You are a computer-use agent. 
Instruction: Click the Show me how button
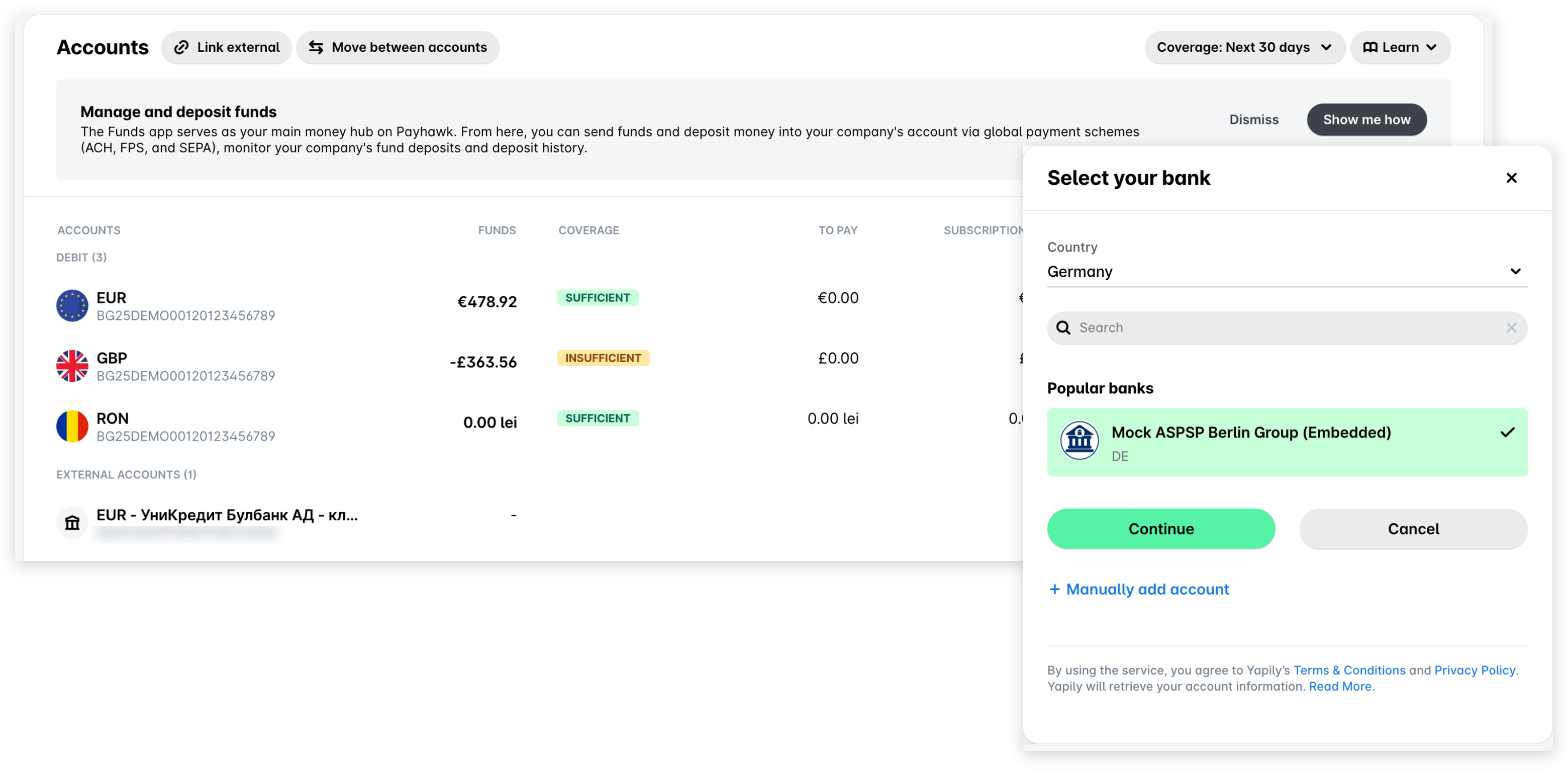[1366, 119]
